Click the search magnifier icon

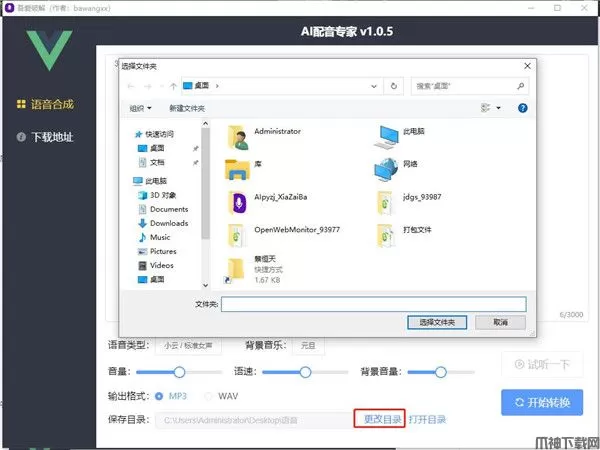(520, 86)
